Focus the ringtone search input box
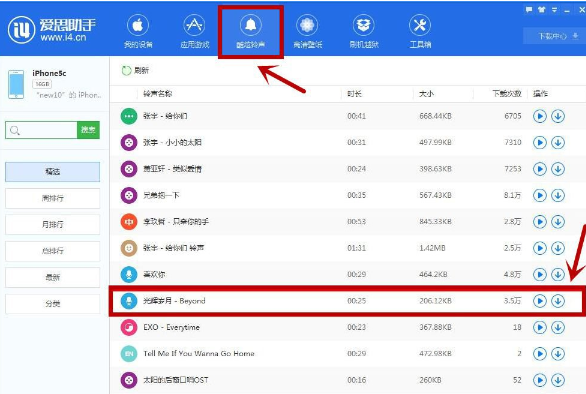586x394 pixels. tap(41, 130)
